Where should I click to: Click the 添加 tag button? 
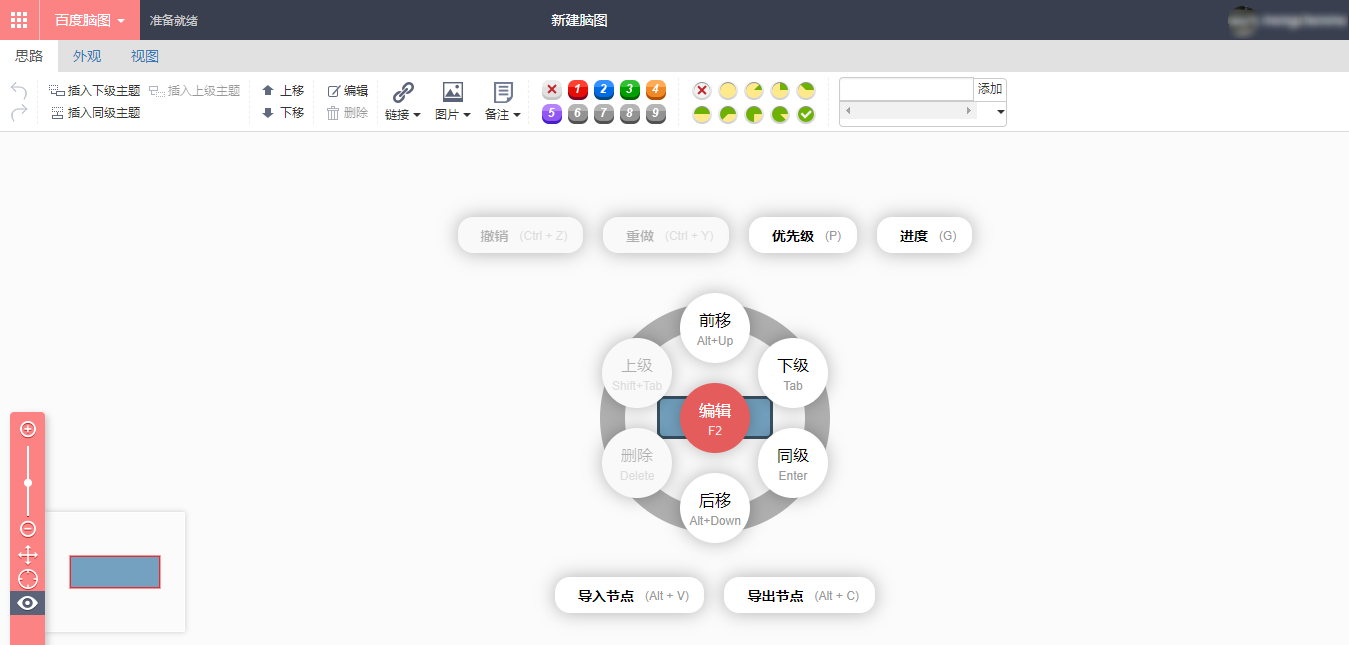click(990, 89)
